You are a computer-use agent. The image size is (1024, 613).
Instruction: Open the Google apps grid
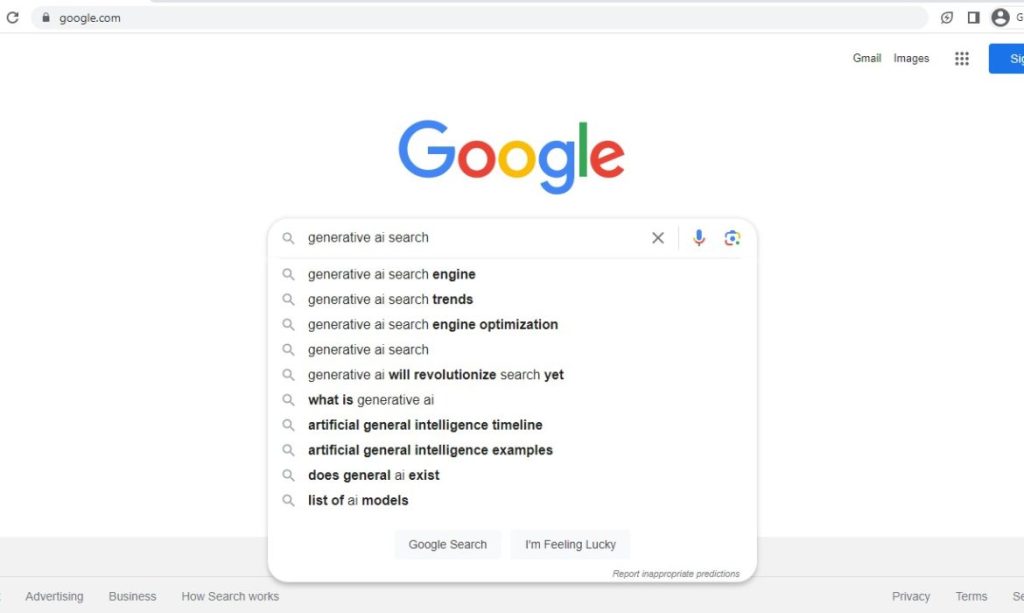click(962, 59)
